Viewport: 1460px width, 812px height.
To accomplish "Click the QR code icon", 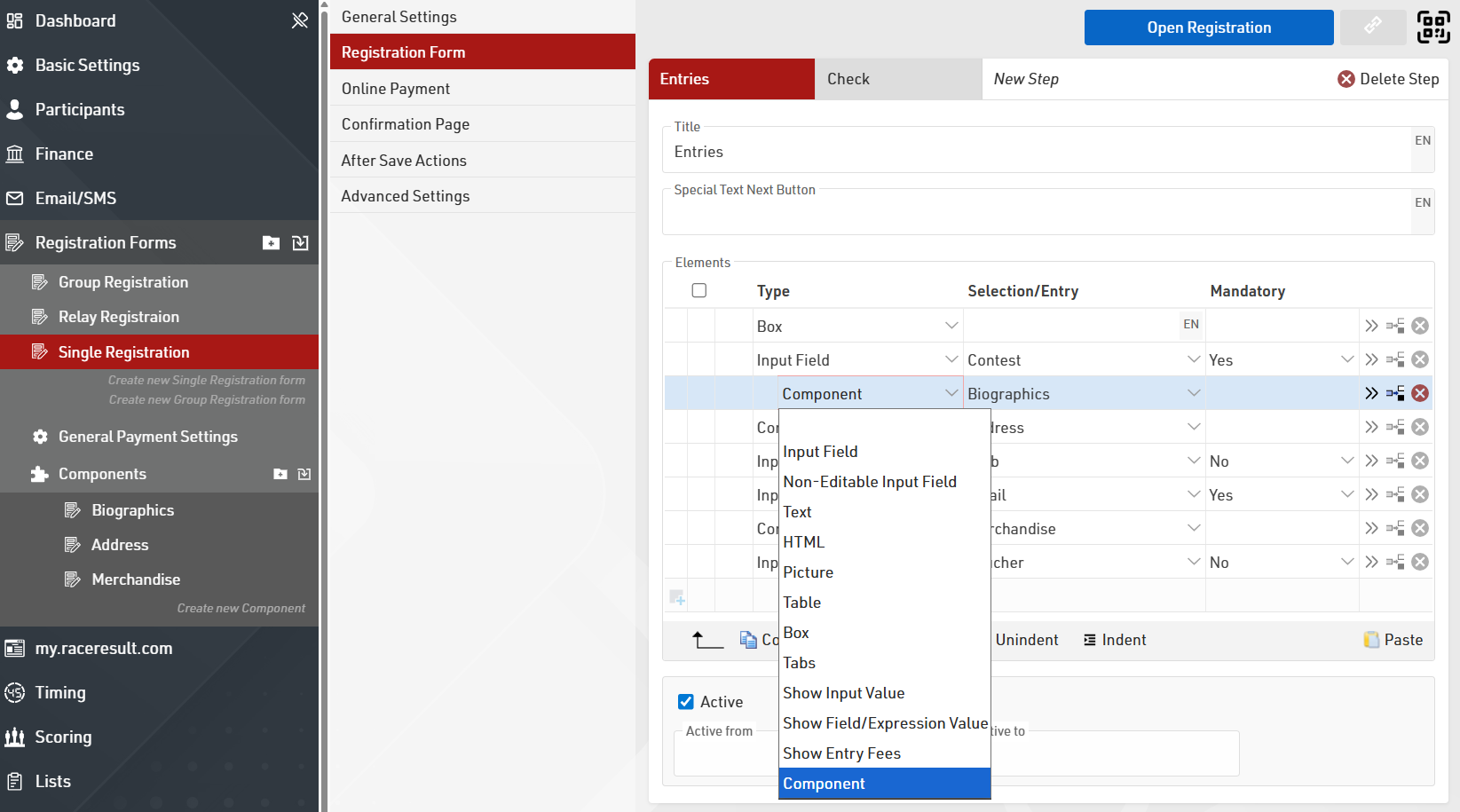I will (1433, 27).
